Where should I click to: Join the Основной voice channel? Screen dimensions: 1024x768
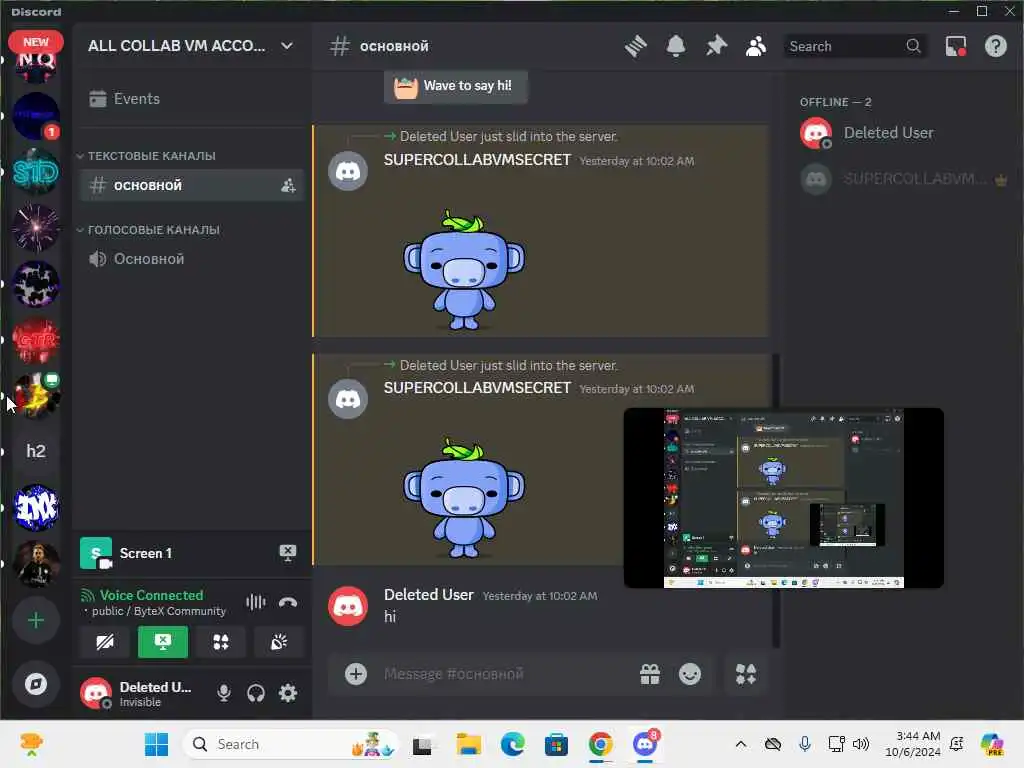click(192, 259)
